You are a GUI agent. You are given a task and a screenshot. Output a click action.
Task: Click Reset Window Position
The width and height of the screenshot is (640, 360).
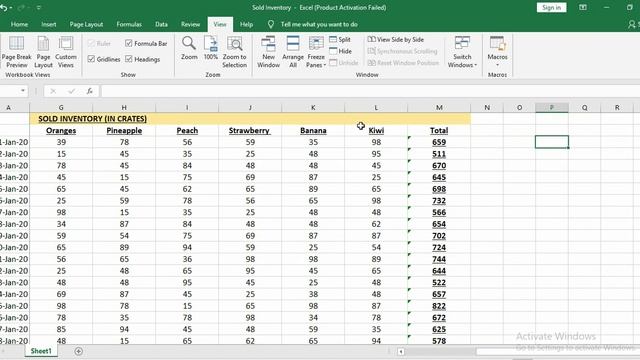403,63
